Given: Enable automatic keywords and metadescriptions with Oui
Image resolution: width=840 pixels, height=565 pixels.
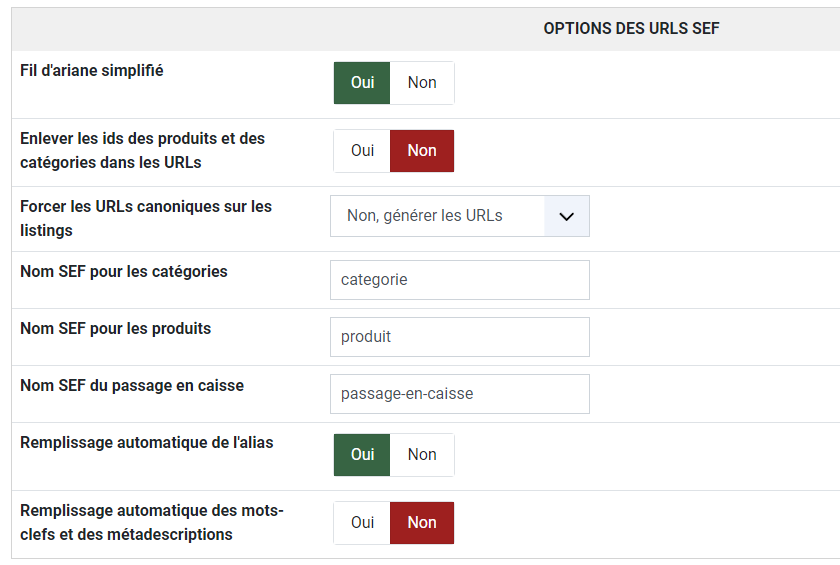Looking at the screenshot, I should 362,523.
